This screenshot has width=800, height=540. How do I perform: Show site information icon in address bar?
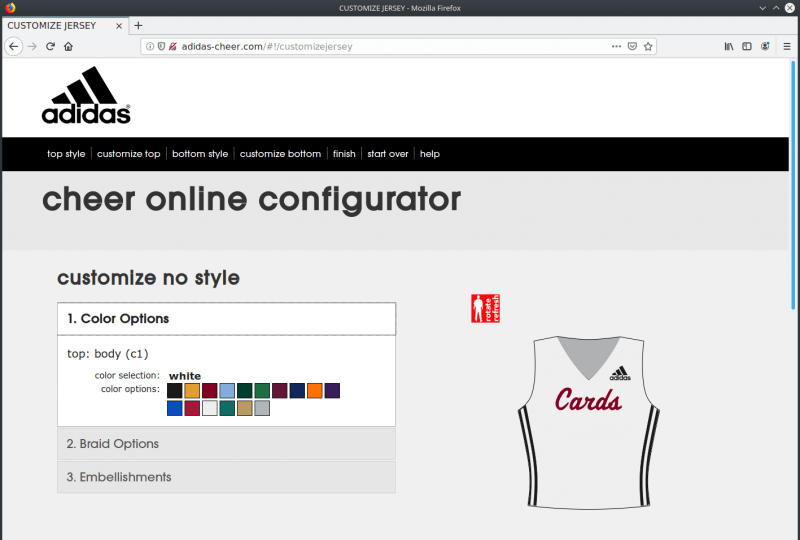[150, 46]
